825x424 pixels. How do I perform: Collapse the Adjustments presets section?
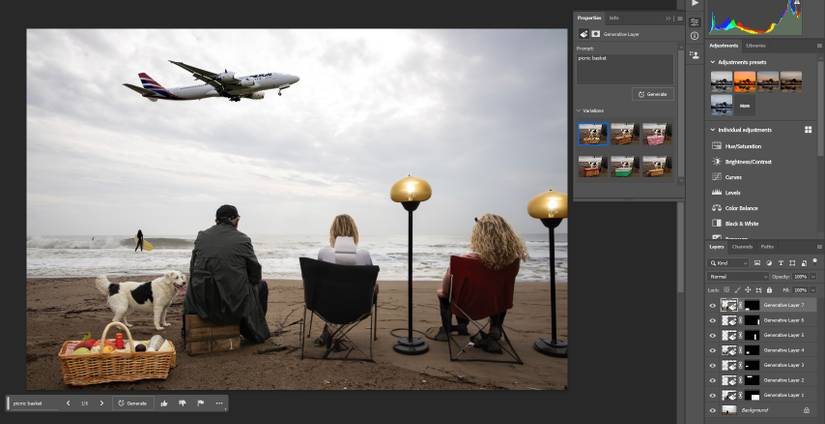pyautogui.click(x=713, y=62)
